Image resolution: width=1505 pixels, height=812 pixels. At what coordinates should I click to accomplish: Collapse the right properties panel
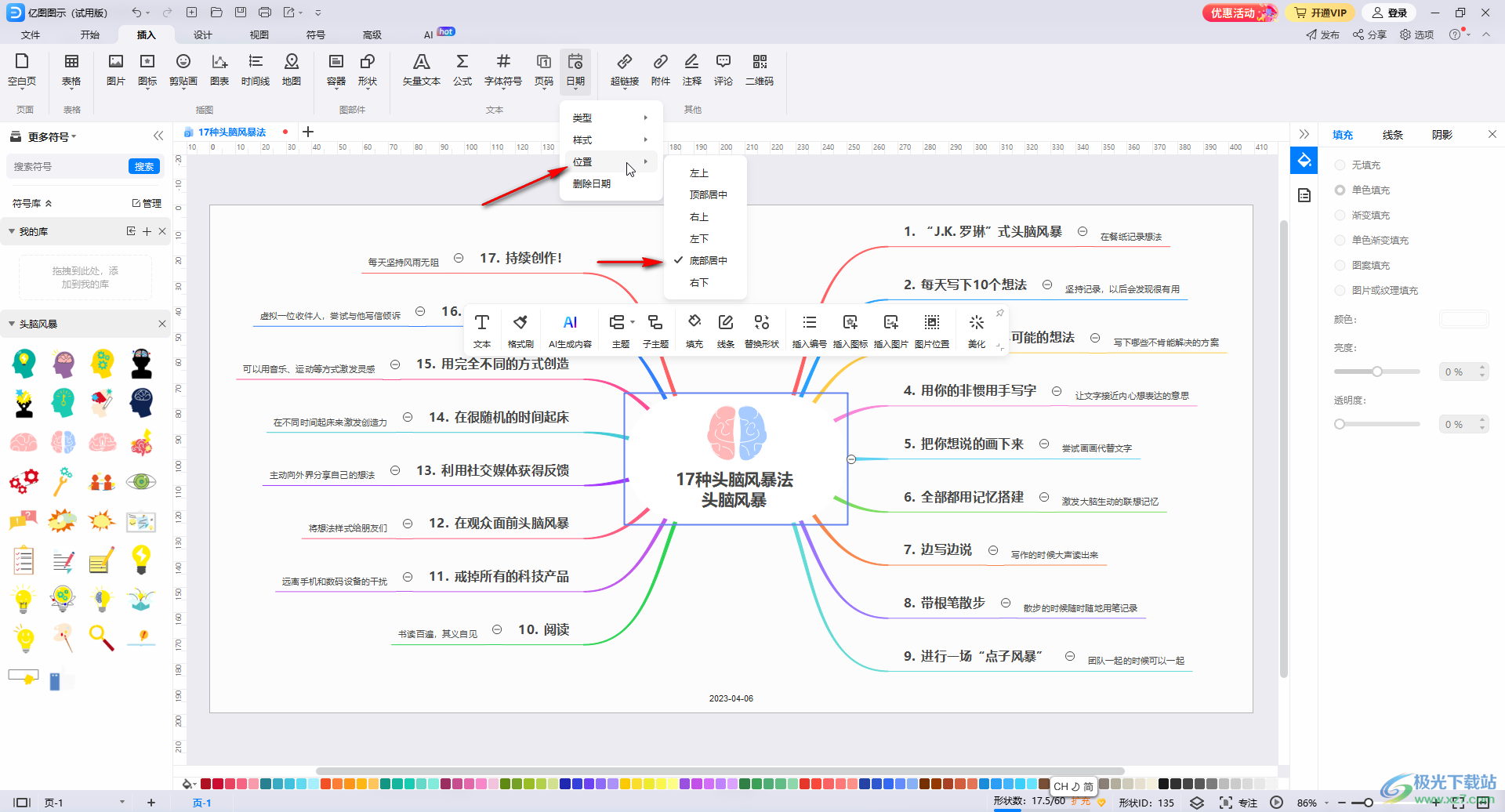[x=1304, y=134]
